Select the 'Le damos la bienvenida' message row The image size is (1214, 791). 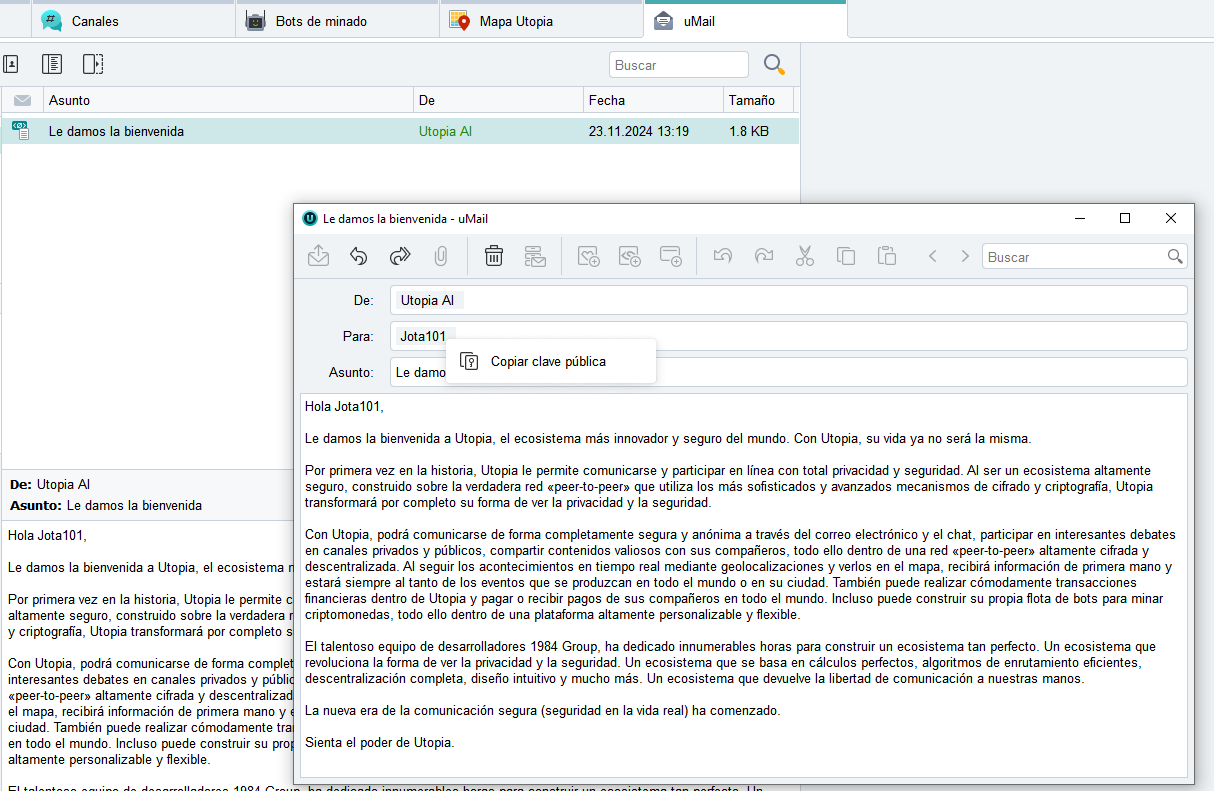coord(400,131)
